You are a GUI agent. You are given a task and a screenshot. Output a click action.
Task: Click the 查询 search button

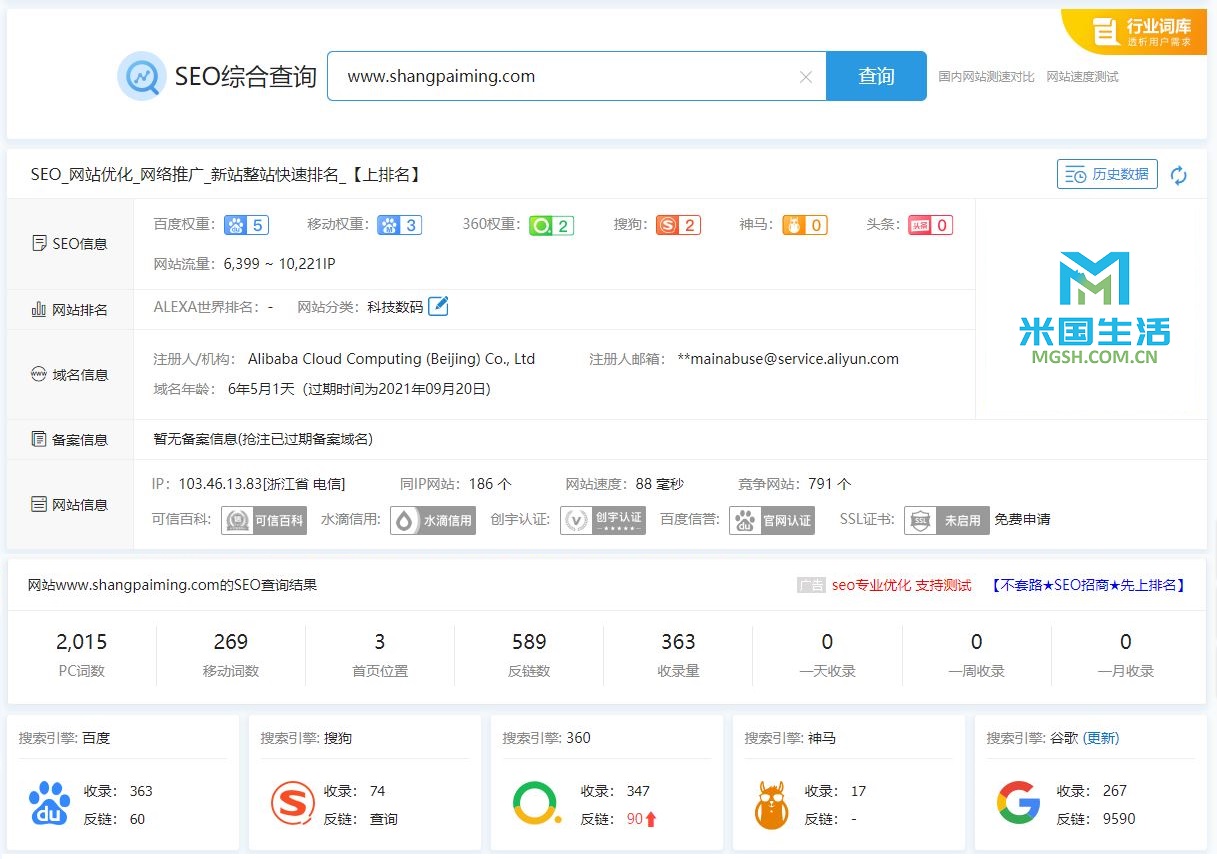click(876, 76)
